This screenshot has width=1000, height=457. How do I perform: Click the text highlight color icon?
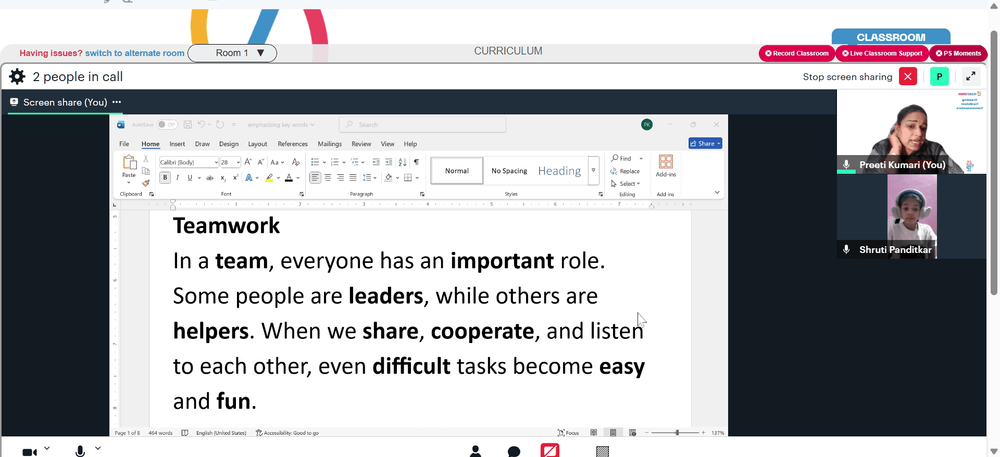coord(269,178)
